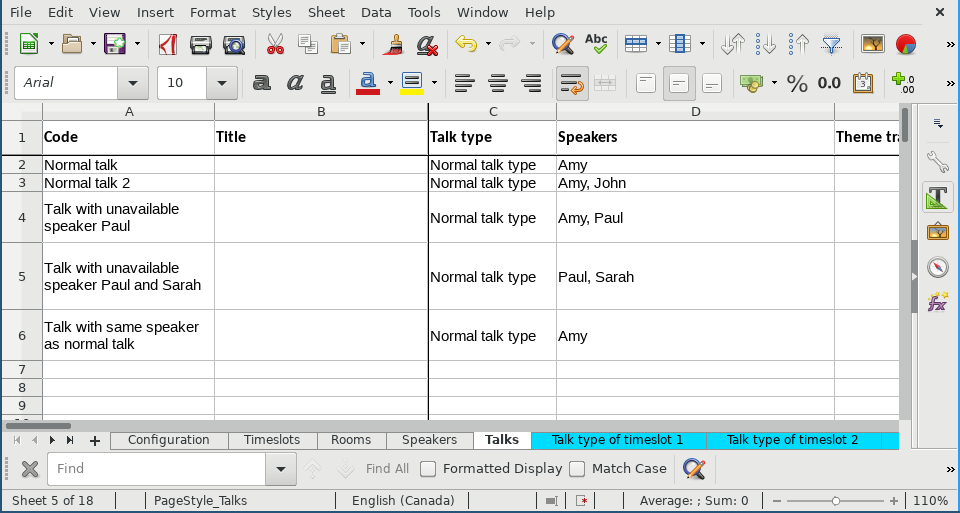This screenshot has width=960, height=513.
Task: Click the Cut scissors icon
Action: [275, 44]
